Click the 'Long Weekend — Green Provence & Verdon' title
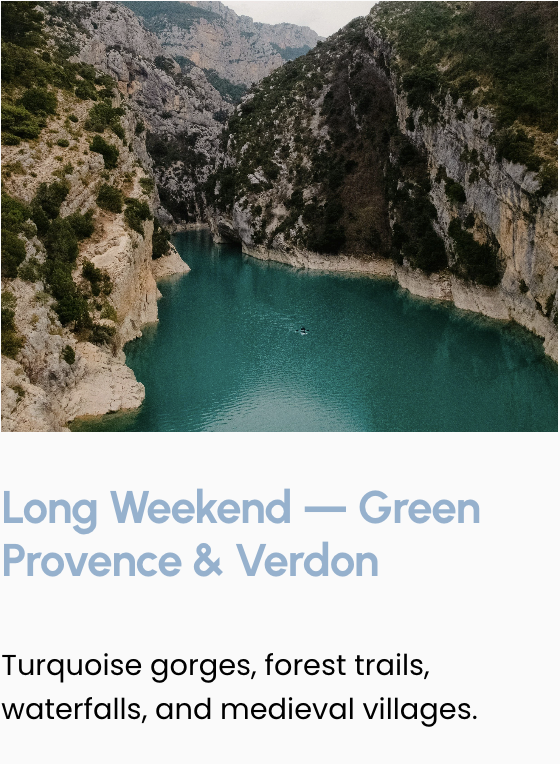This screenshot has height=764, width=560. click(x=241, y=534)
